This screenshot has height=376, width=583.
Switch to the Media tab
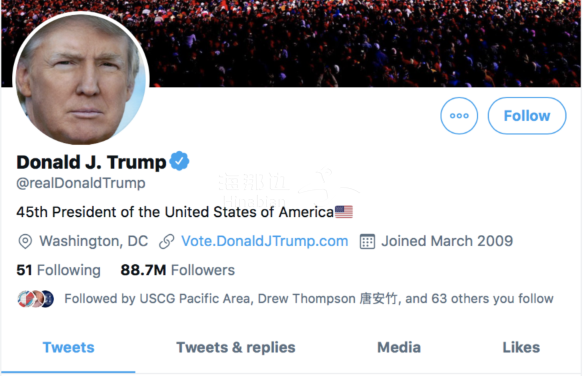(399, 347)
